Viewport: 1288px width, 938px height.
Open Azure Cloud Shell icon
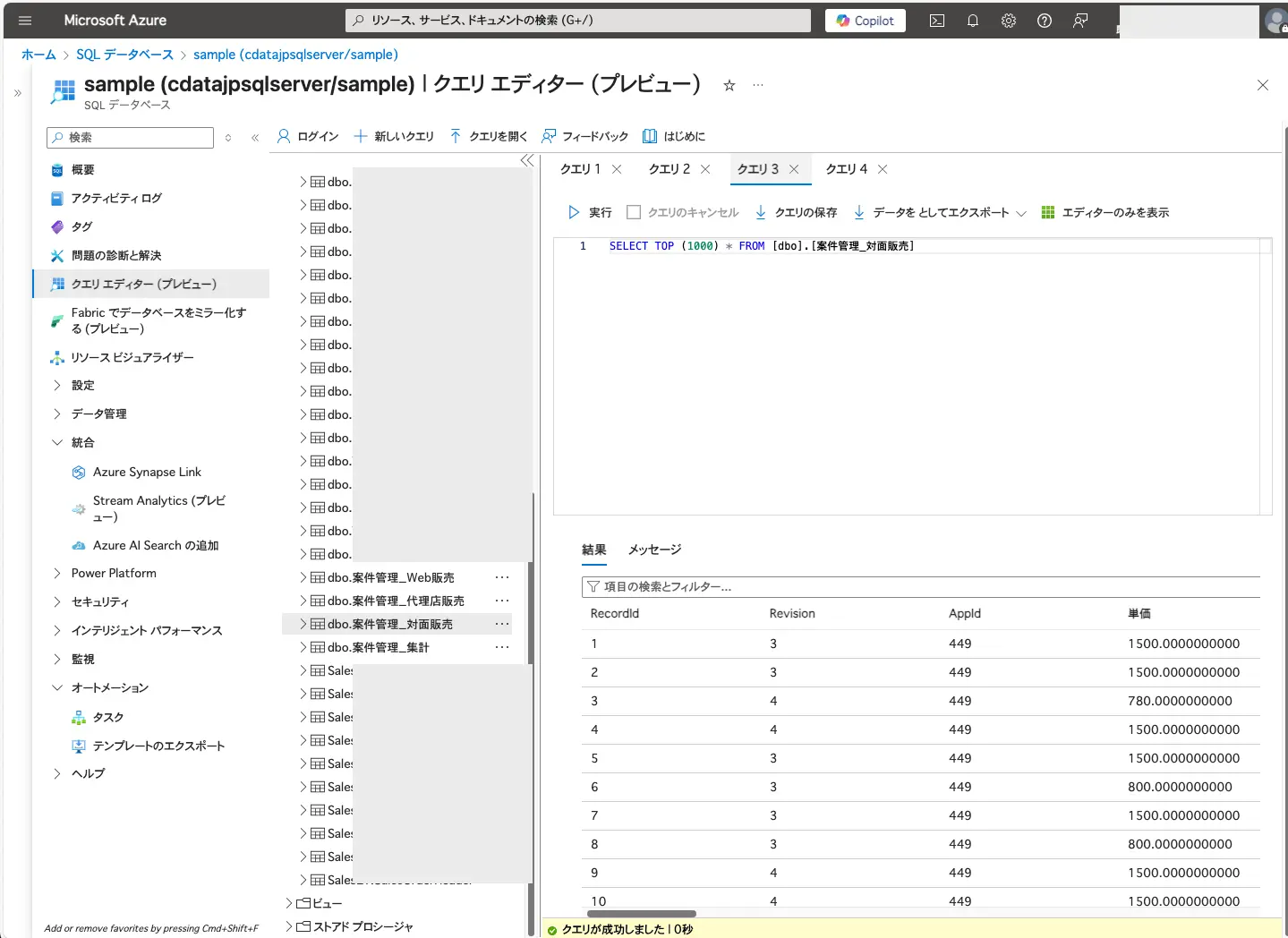(x=937, y=21)
